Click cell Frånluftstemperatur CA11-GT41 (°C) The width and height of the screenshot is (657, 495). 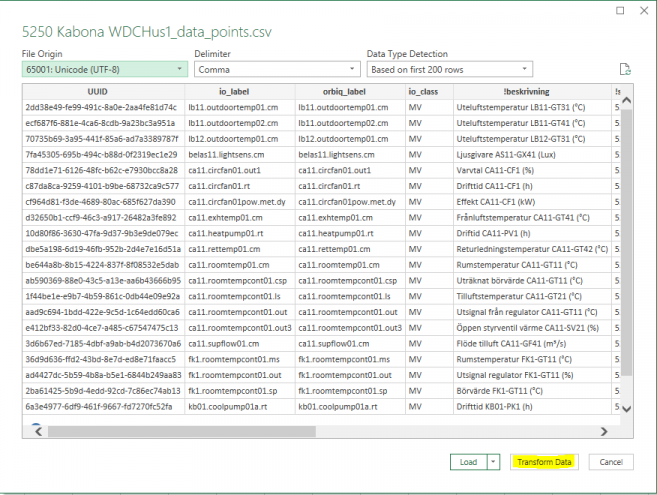[x=532, y=218]
